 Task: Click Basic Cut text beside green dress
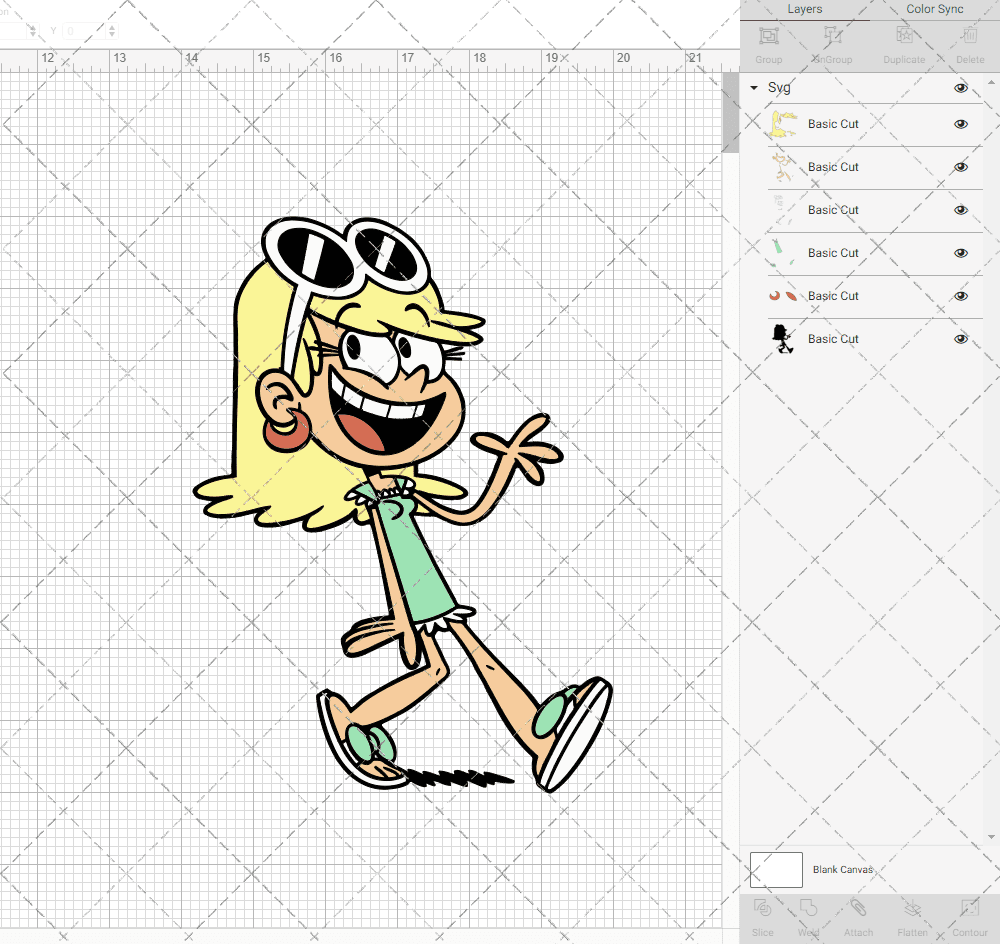833,253
